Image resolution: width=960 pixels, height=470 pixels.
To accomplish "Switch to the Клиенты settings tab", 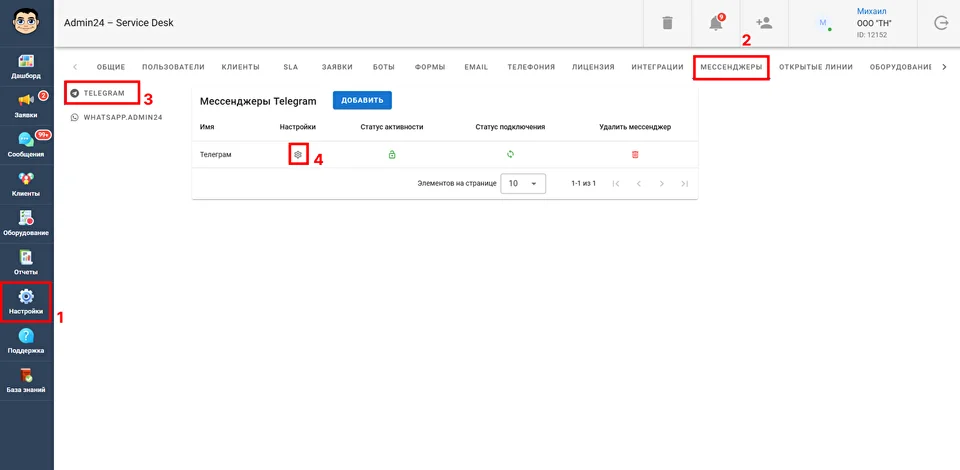I will tap(241, 67).
